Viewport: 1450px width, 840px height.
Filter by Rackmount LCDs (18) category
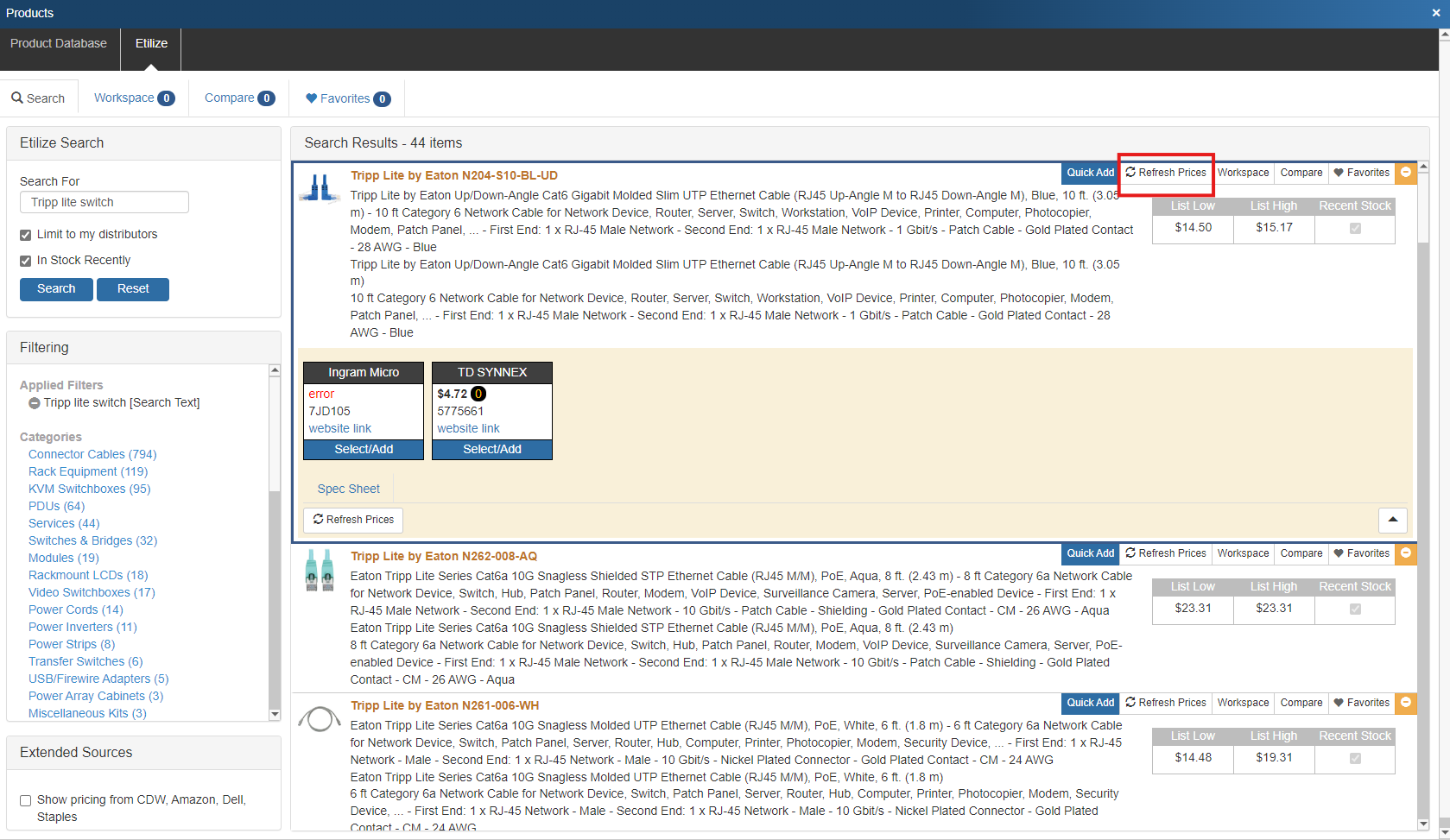pyautogui.click(x=88, y=576)
